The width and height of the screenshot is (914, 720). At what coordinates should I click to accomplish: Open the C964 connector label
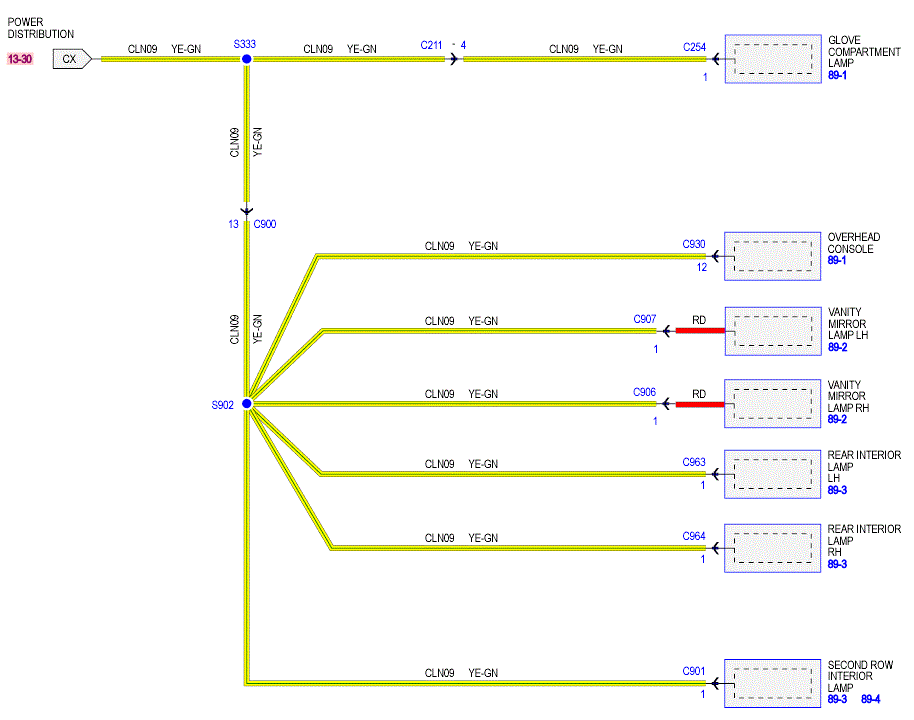click(x=694, y=536)
